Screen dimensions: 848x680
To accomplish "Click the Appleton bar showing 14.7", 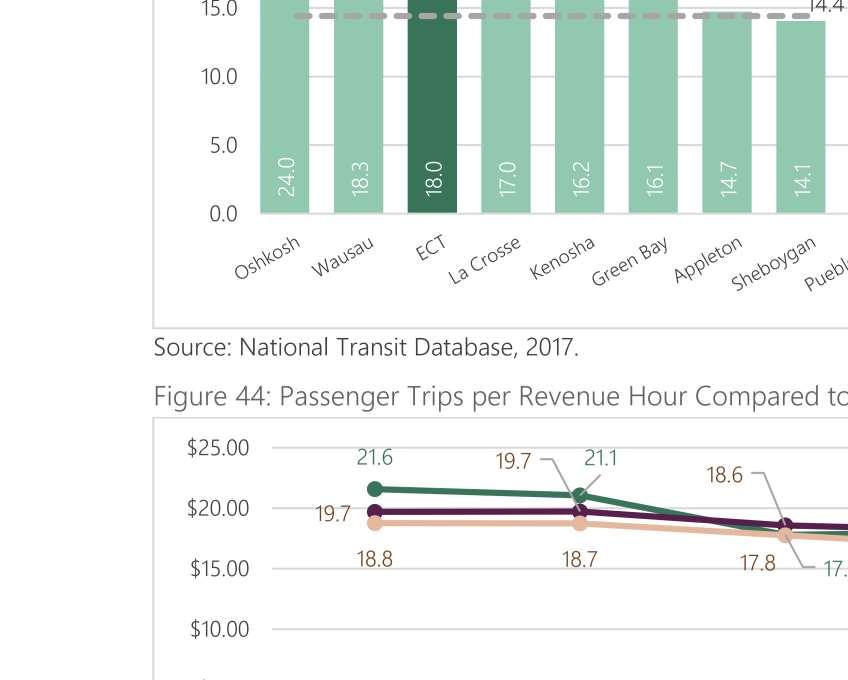I will 727,110.
